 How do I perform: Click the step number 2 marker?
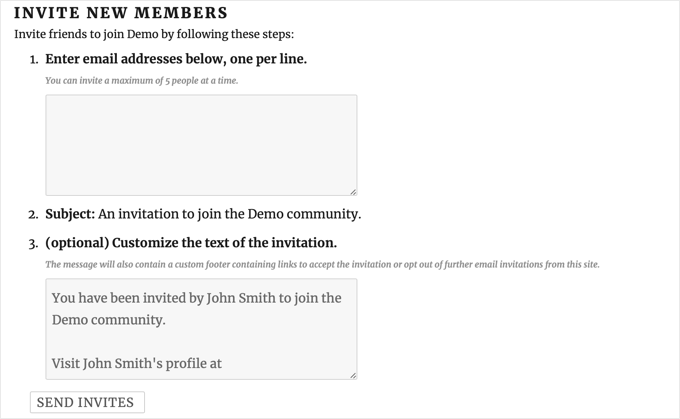[33, 214]
